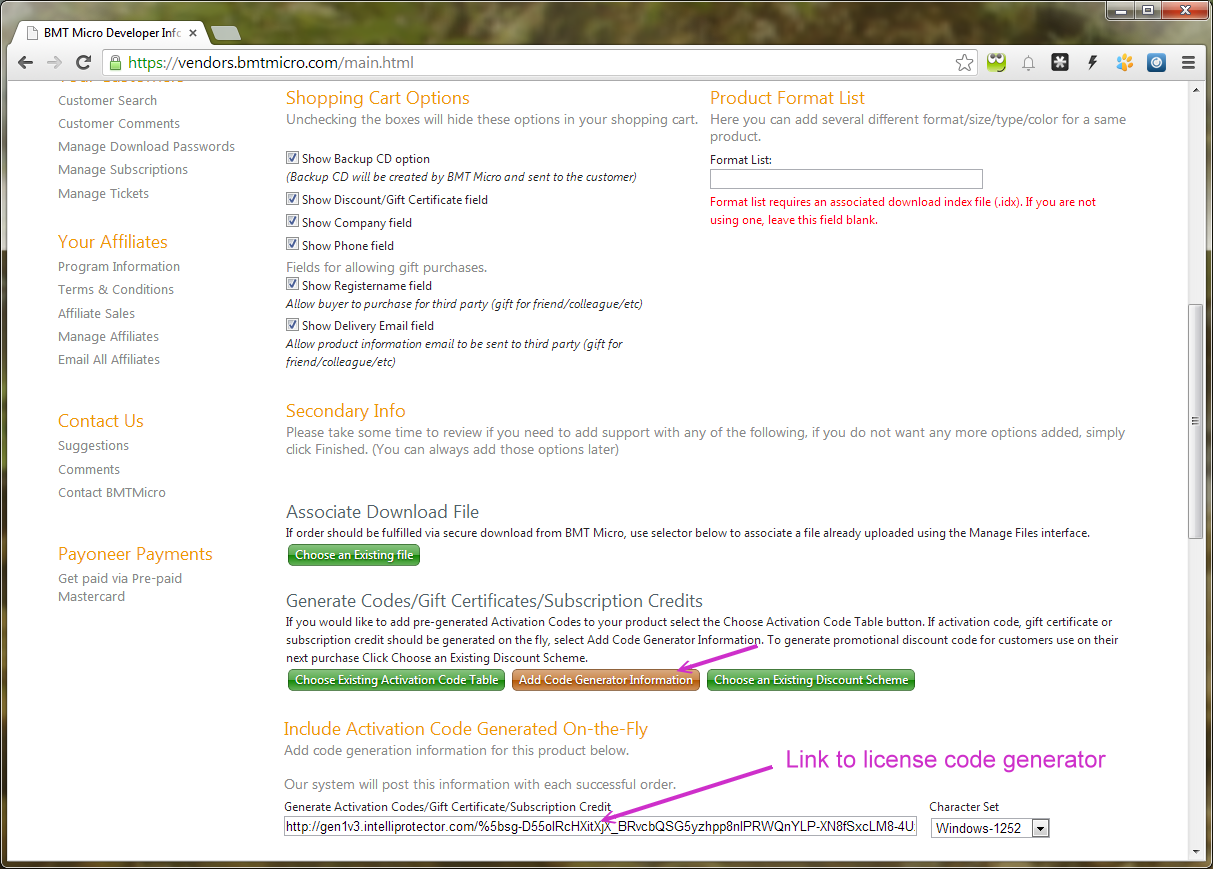Click the page scrollbar thumb
The height and width of the screenshot is (869, 1213).
pyautogui.click(x=1196, y=422)
